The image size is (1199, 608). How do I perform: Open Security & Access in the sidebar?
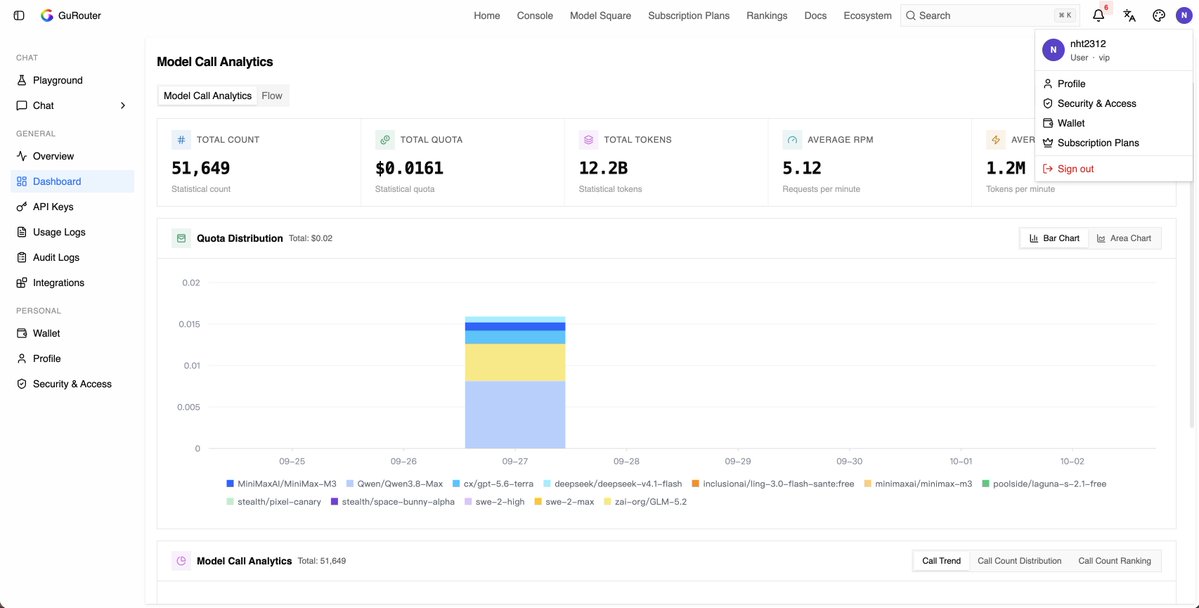tap(73, 384)
